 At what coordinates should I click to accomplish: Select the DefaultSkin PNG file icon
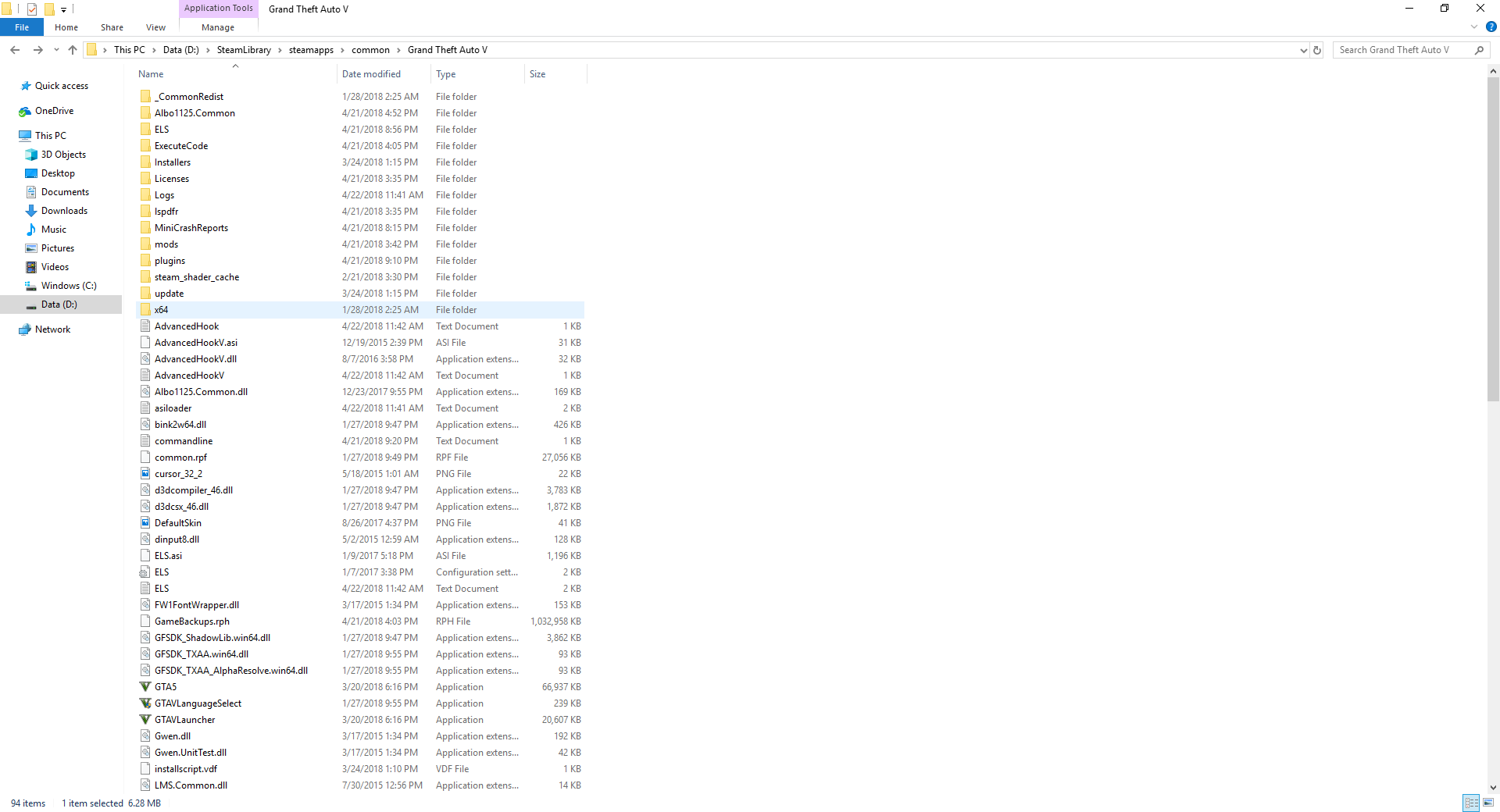pos(145,523)
